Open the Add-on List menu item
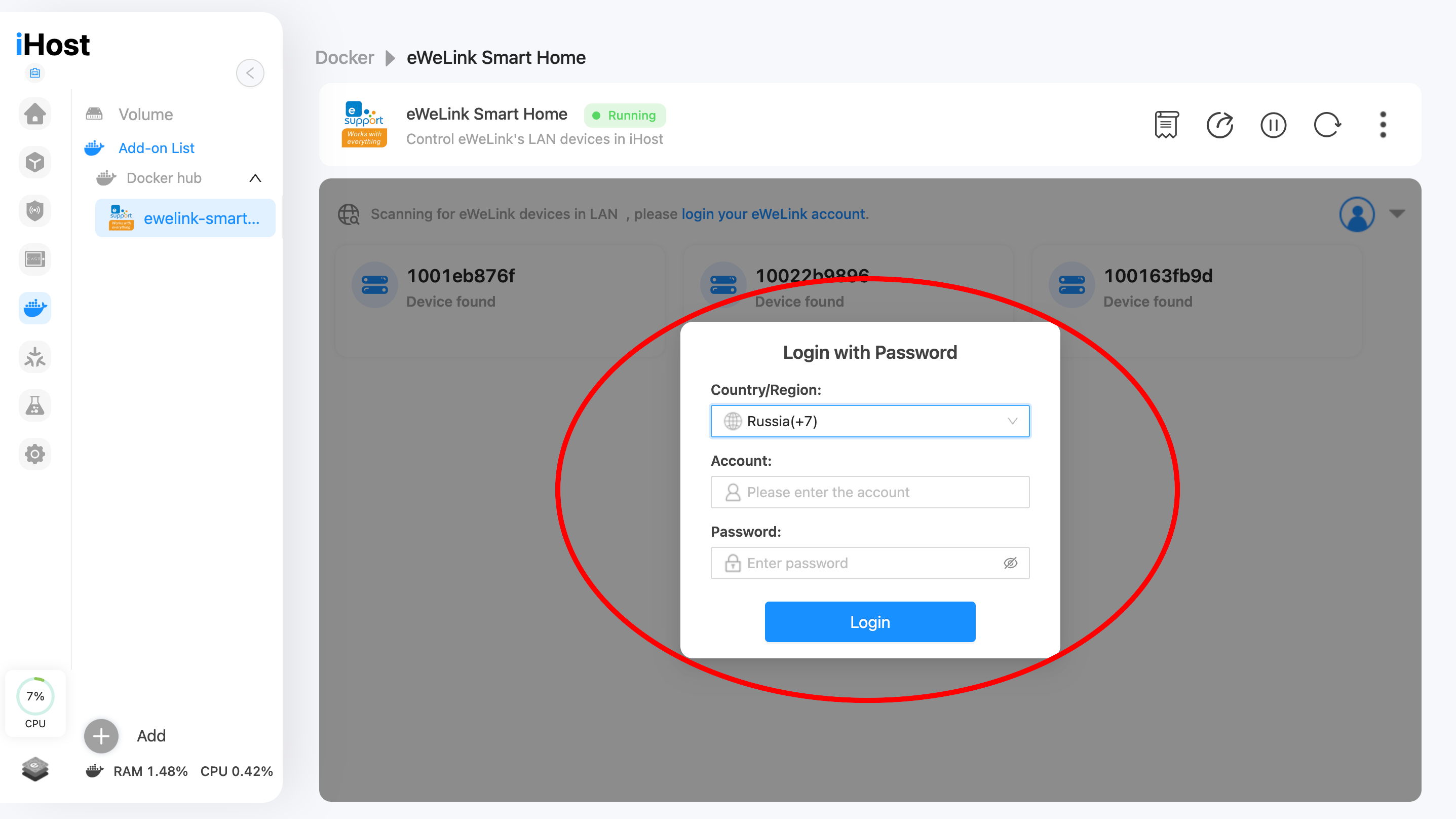1456x819 pixels. pyautogui.click(x=157, y=147)
